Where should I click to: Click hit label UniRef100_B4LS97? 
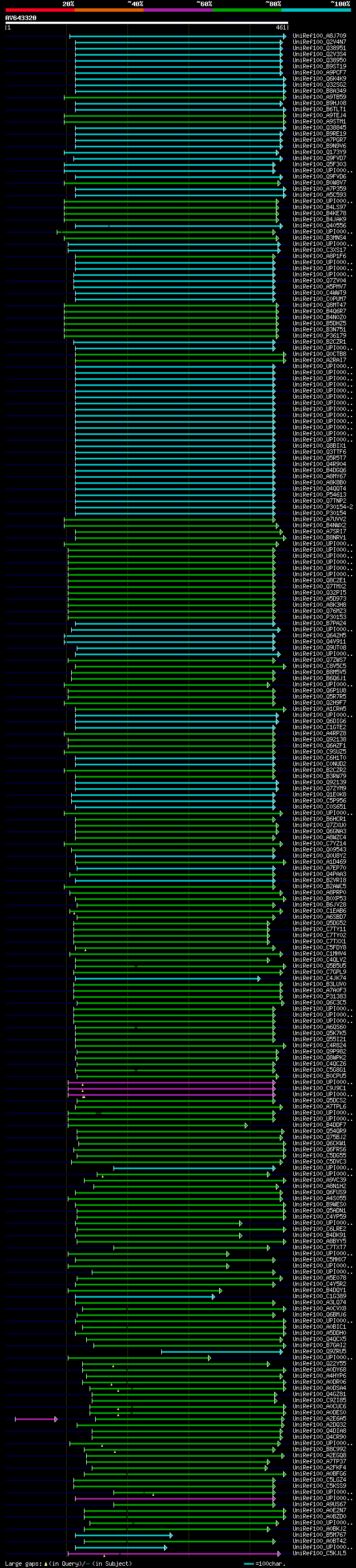319,207
